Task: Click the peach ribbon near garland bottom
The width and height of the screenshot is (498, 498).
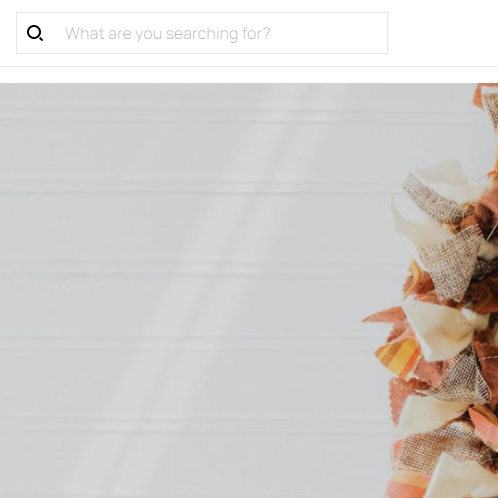Action: tap(483, 423)
